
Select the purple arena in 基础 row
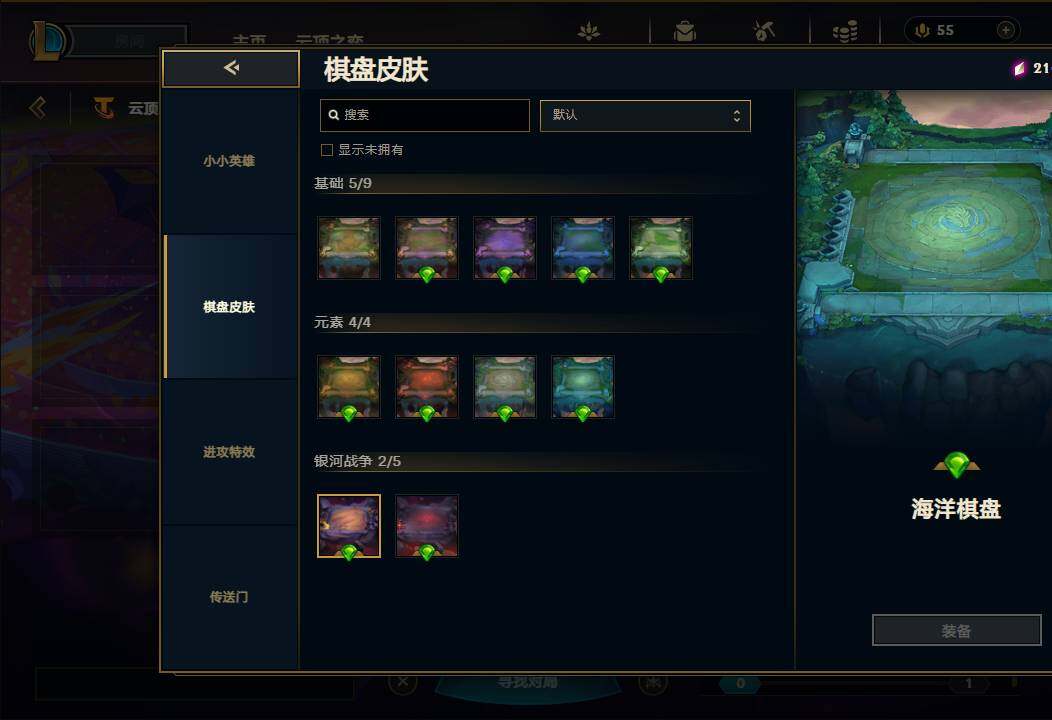[505, 248]
